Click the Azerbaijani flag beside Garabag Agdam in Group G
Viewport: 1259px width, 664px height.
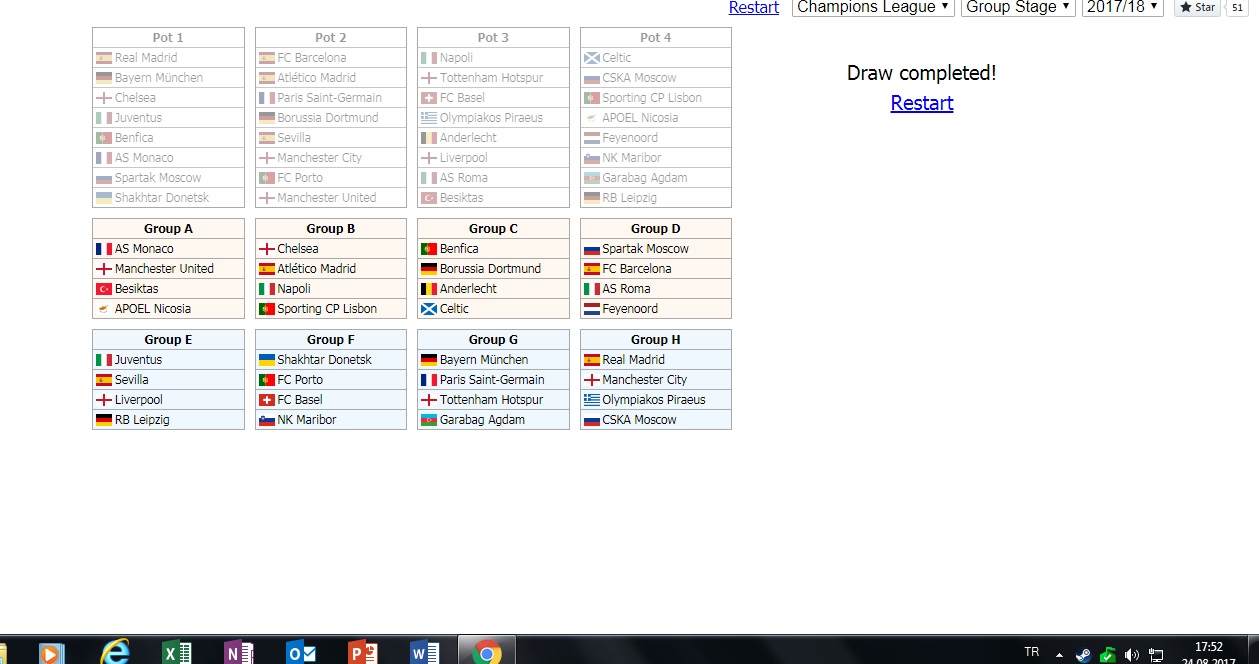(429, 420)
